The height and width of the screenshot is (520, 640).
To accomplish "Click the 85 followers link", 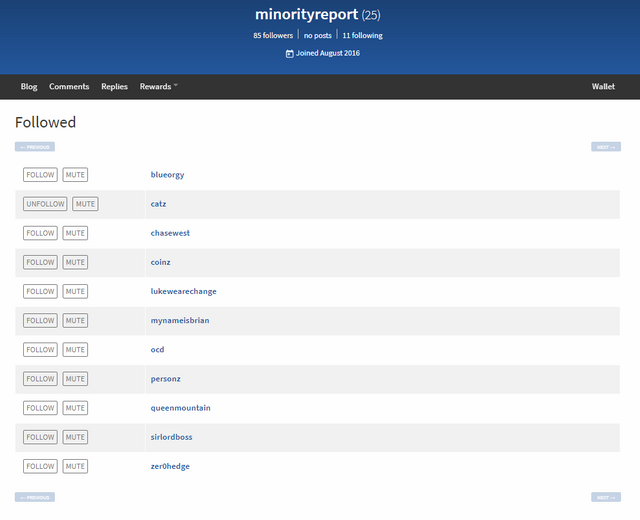I will (273, 36).
